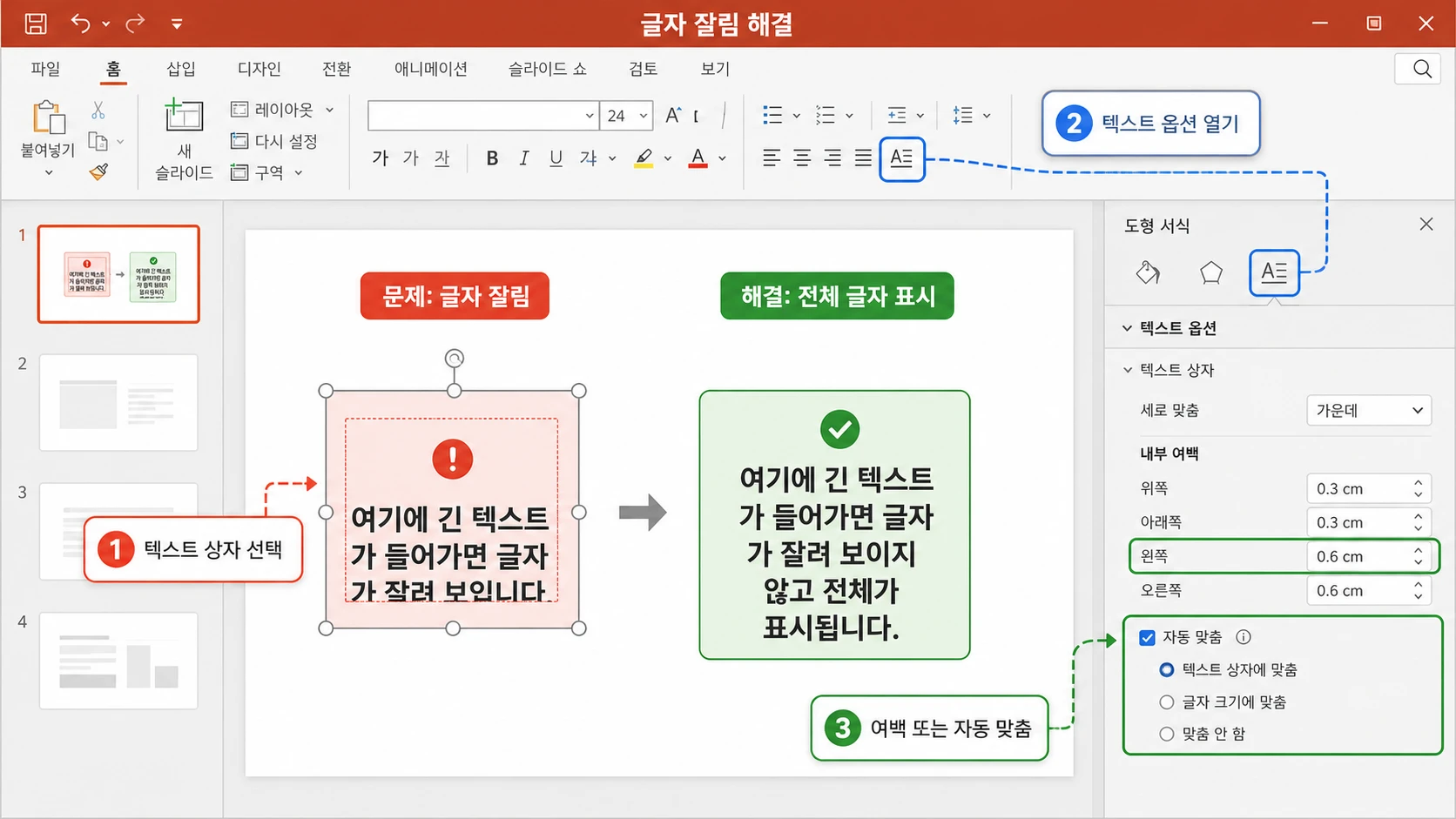
Task: Add a new slide
Action: [184, 139]
